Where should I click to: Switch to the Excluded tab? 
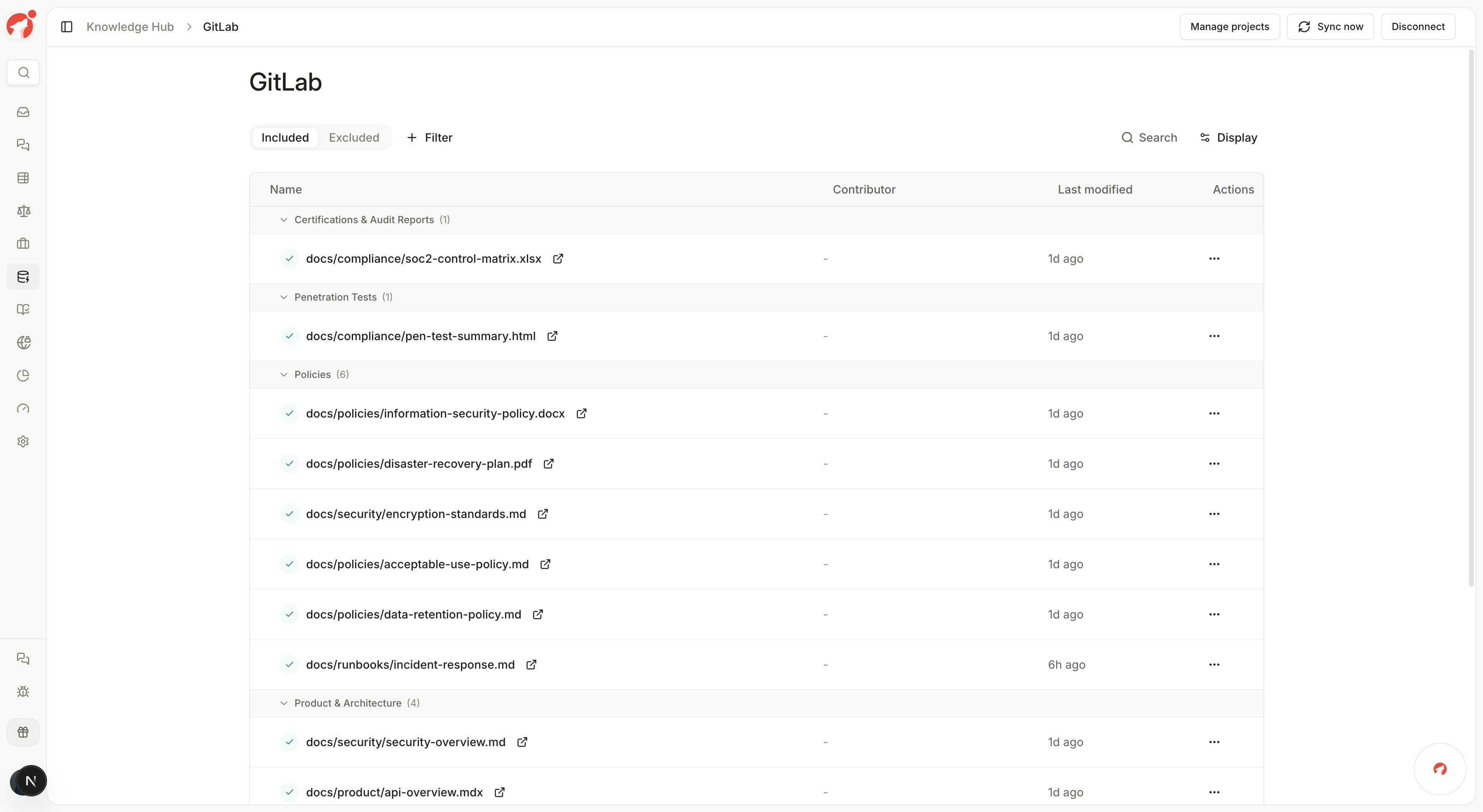pyautogui.click(x=354, y=138)
